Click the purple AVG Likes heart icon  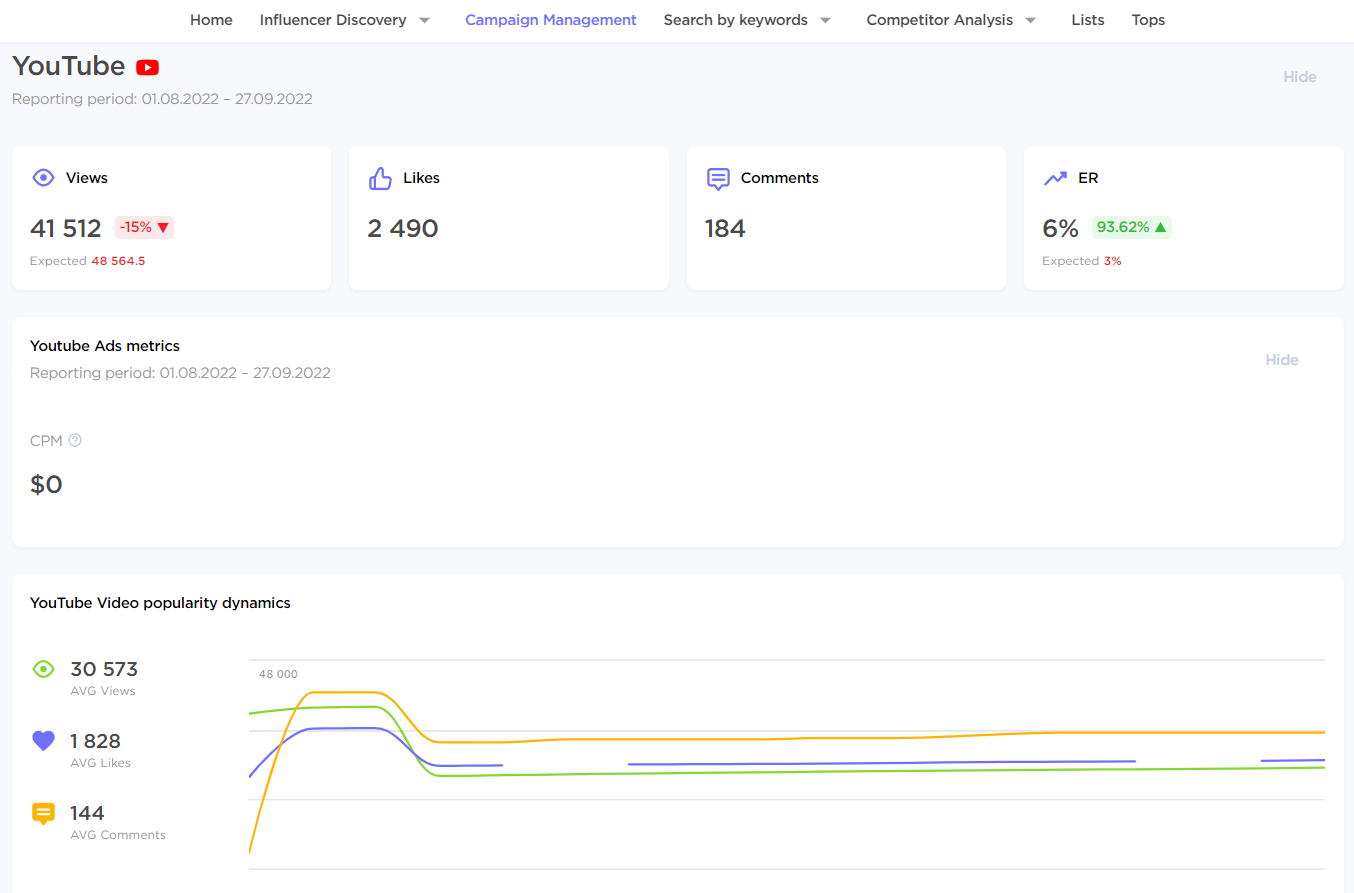pyautogui.click(x=43, y=741)
